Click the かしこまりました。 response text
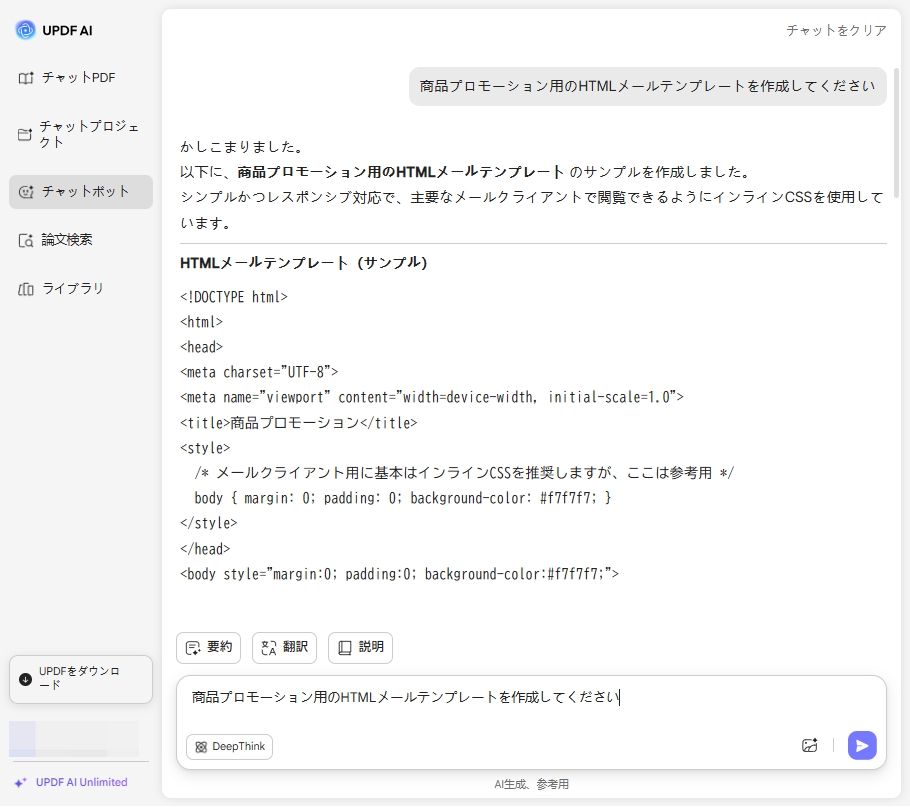The height and width of the screenshot is (807, 910). 242,147
